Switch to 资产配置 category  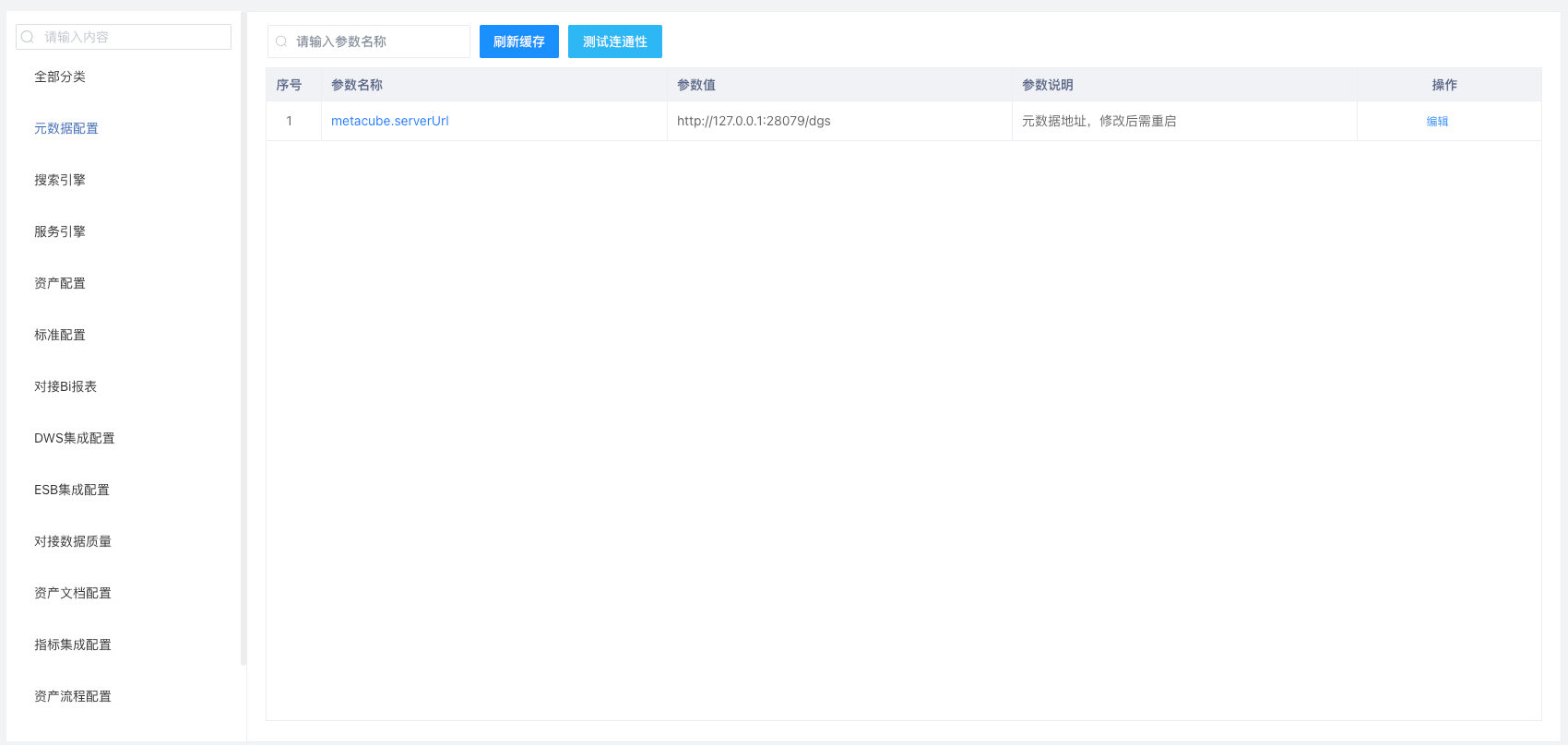pyautogui.click(x=60, y=283)
